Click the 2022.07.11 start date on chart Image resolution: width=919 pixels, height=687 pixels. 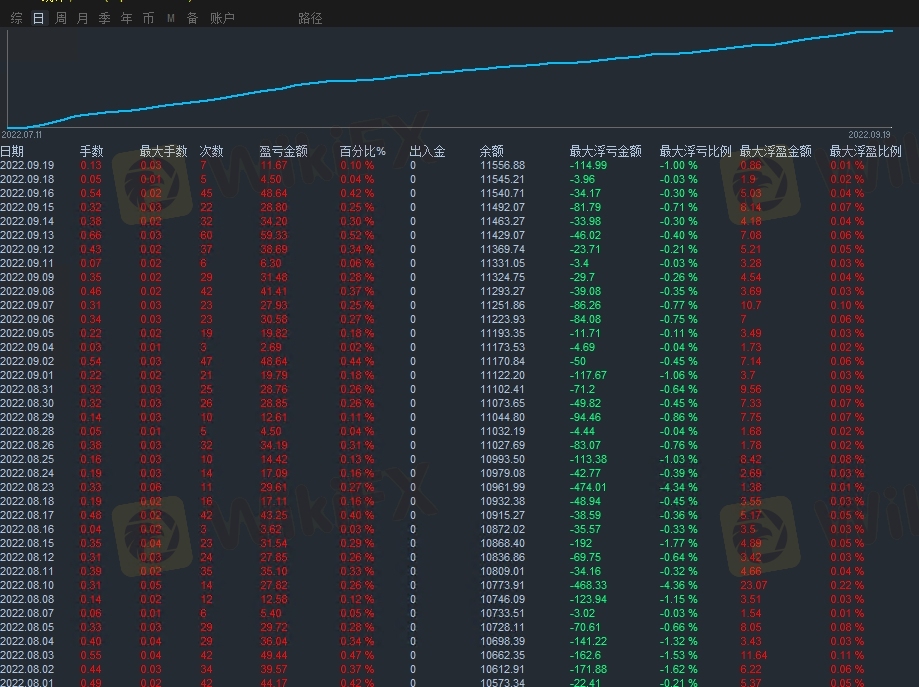click(22, 133)
